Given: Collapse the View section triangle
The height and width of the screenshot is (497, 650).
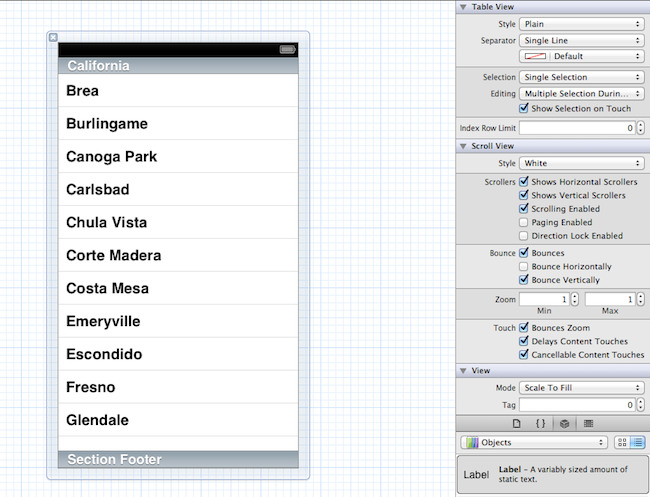Looking at the screenshot, I should click(x=463, y=371).
